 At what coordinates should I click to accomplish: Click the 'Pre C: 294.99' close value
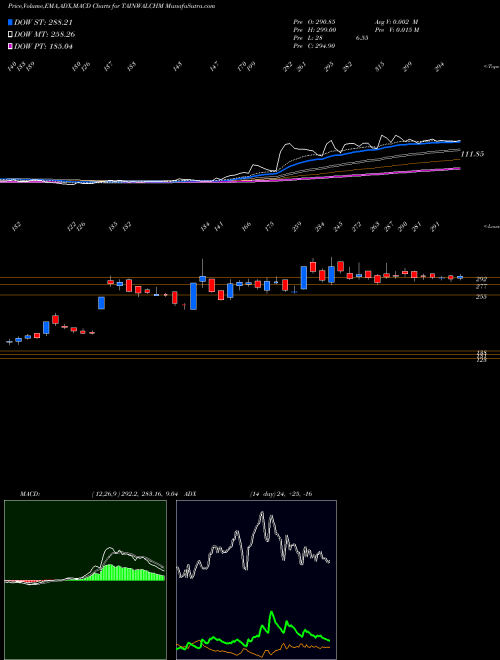point(314,46)
